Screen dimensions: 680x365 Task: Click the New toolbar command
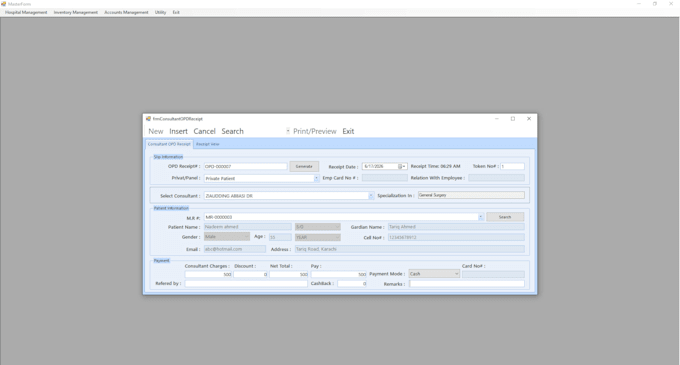(x=156, y=131)
